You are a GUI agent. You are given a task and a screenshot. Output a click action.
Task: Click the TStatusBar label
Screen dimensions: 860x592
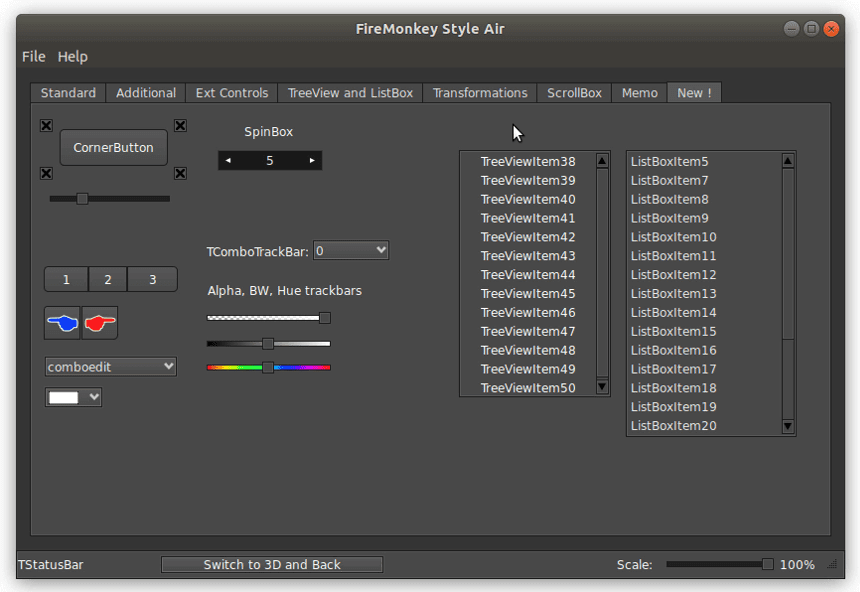[50, 565]
